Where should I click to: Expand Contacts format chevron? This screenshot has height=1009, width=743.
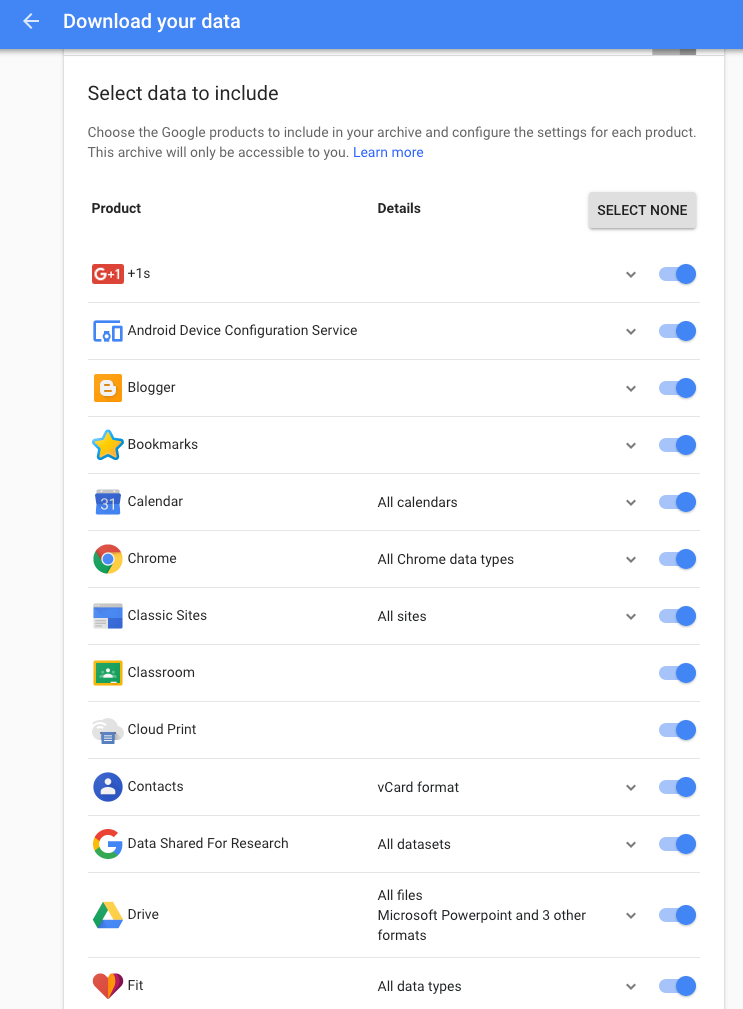[631, 788]
